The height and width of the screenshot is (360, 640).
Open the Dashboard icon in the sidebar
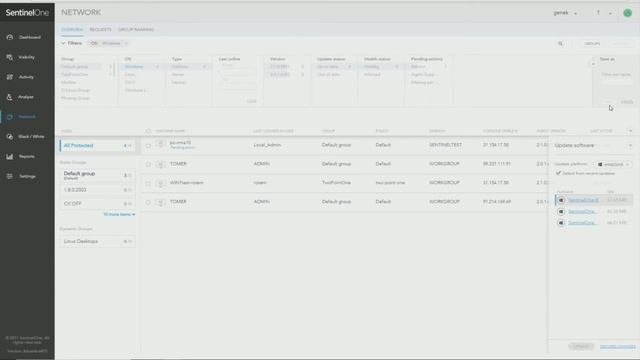tap(10, 37)
